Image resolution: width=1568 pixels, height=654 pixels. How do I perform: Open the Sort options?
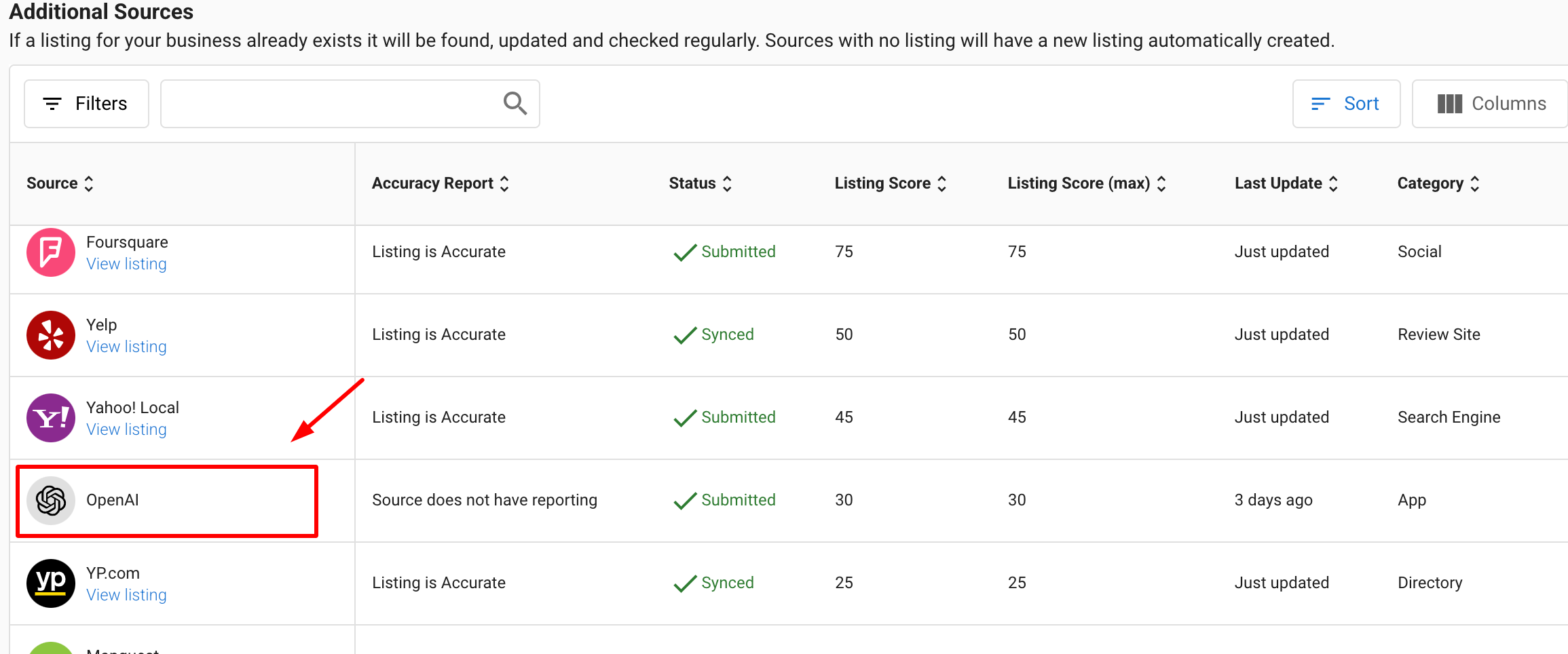coord(1346,104)
